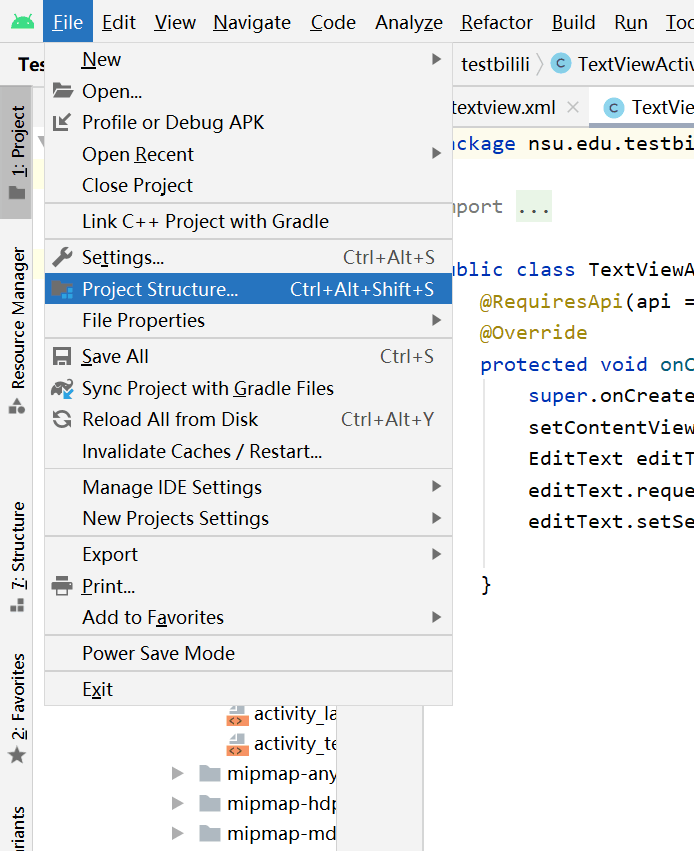Click the setContentView code line
The image size is (694, 851).
[611, 427]
